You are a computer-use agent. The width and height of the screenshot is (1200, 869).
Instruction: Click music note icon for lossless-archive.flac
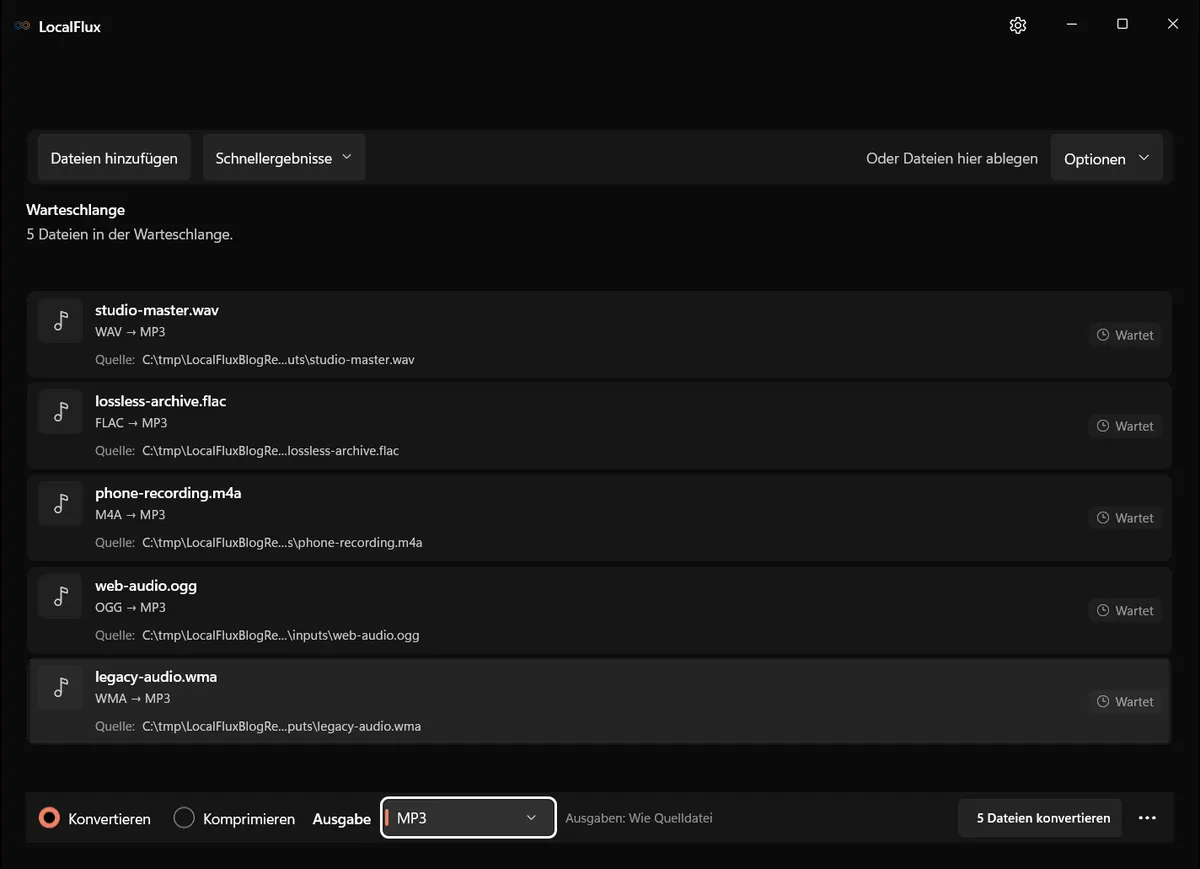[60, 411]
